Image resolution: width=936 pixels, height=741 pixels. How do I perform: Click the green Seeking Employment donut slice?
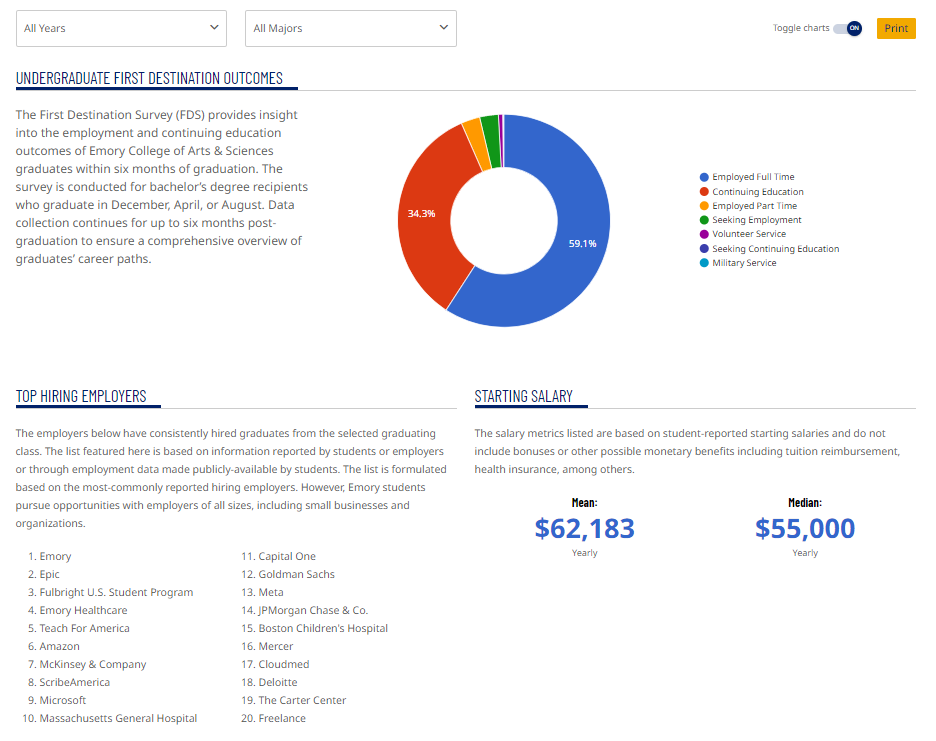[x=489, y=128]
